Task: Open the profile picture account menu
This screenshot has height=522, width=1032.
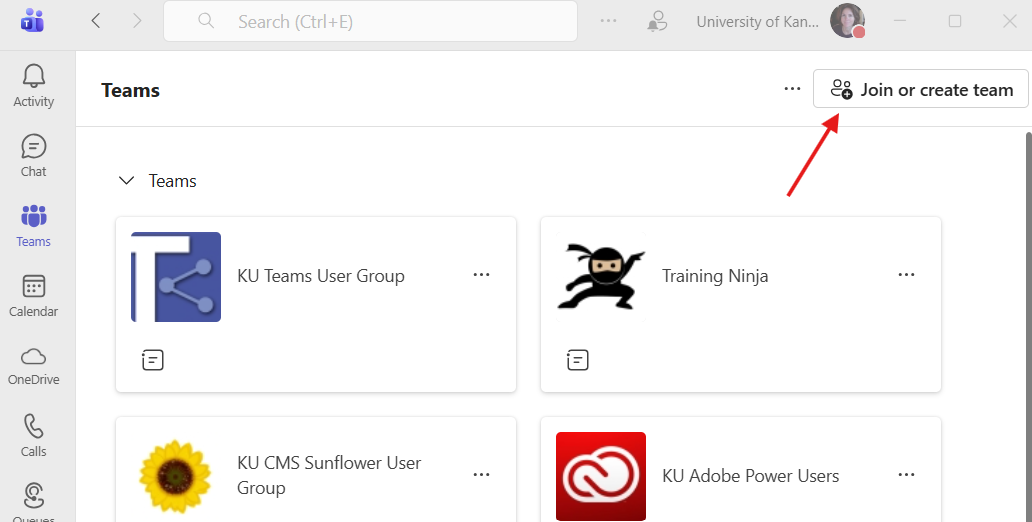Action: click(847, 21)
